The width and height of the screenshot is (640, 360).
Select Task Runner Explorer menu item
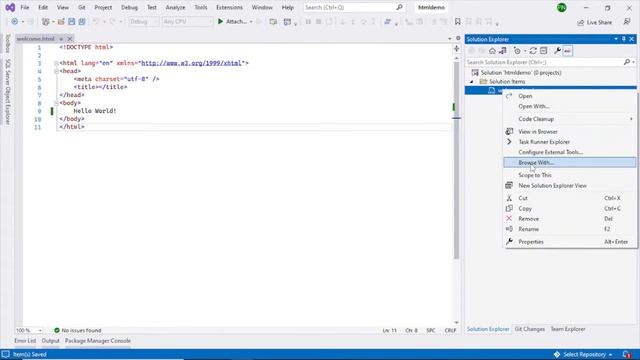[x=570, y=142]
